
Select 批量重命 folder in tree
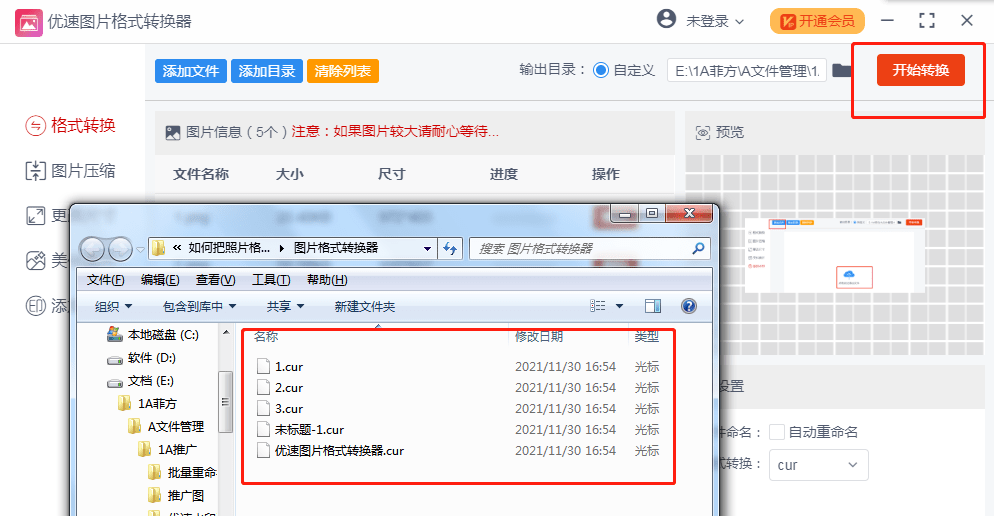(182, 472)
